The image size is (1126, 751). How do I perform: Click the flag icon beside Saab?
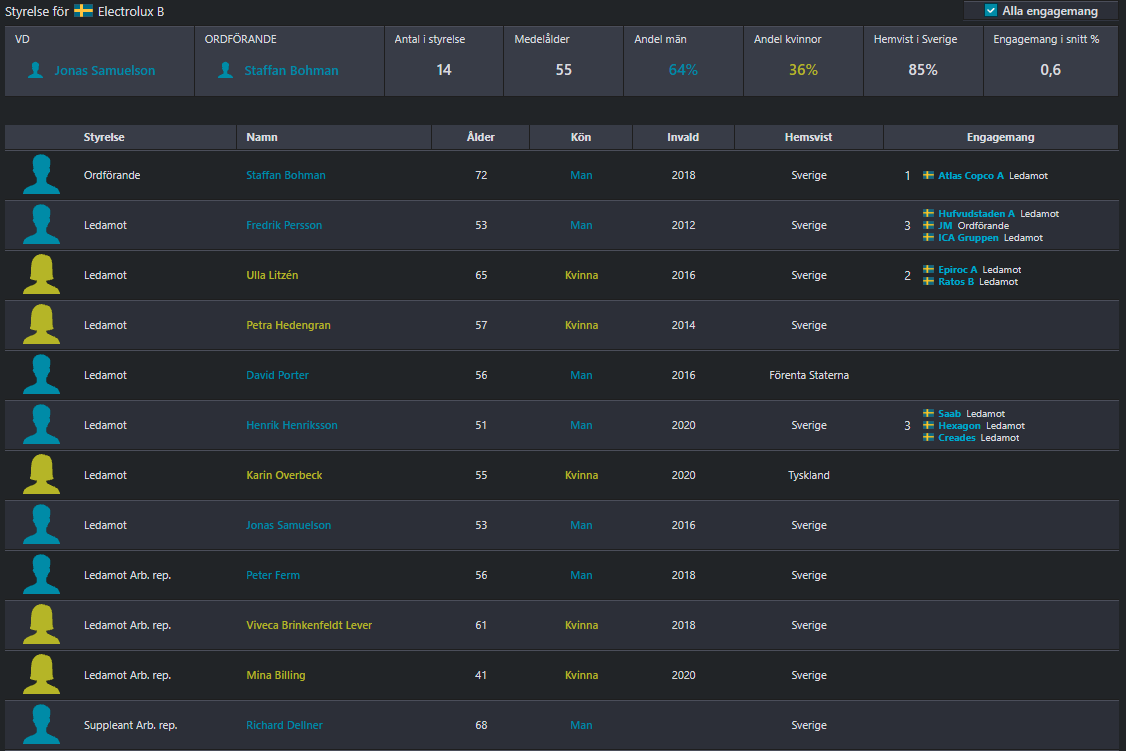point(929,414)
